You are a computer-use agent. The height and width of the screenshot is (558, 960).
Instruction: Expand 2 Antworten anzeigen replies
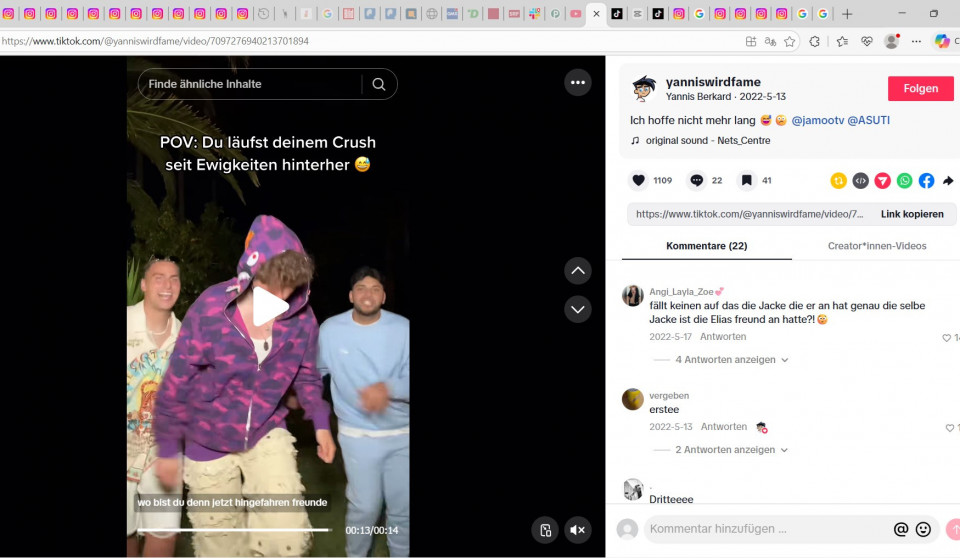click(720, 450)
